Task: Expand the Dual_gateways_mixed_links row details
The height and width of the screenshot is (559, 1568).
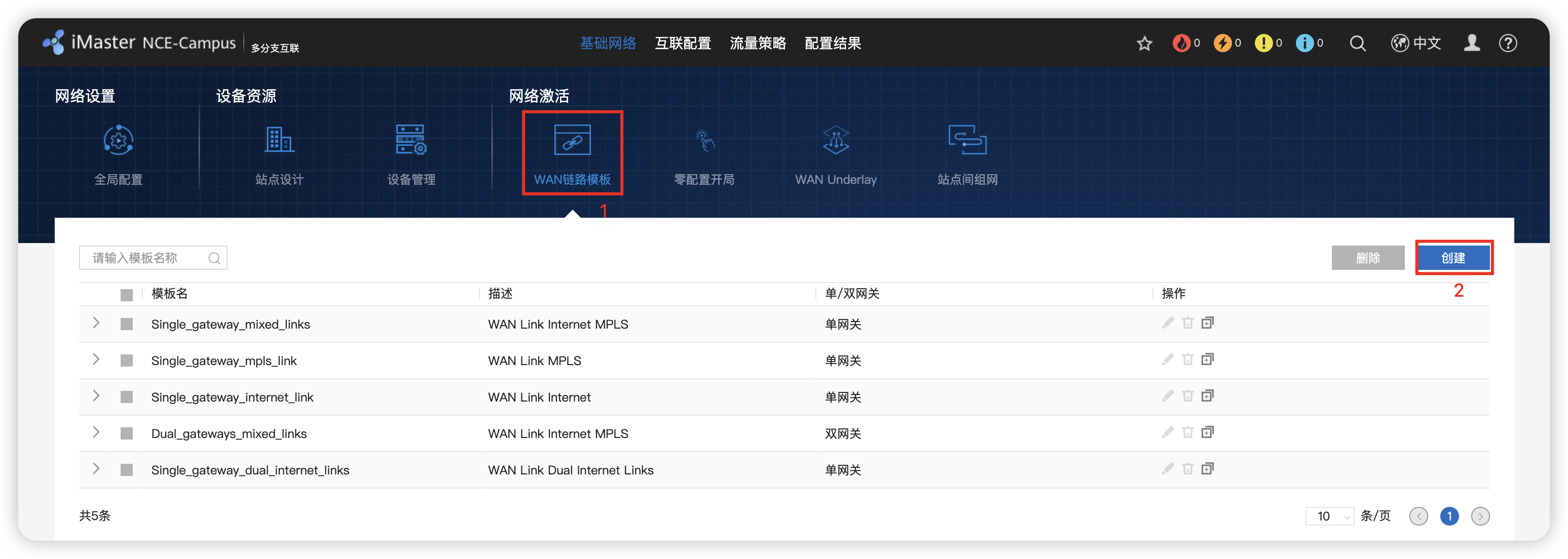Action: coord(96,432)
